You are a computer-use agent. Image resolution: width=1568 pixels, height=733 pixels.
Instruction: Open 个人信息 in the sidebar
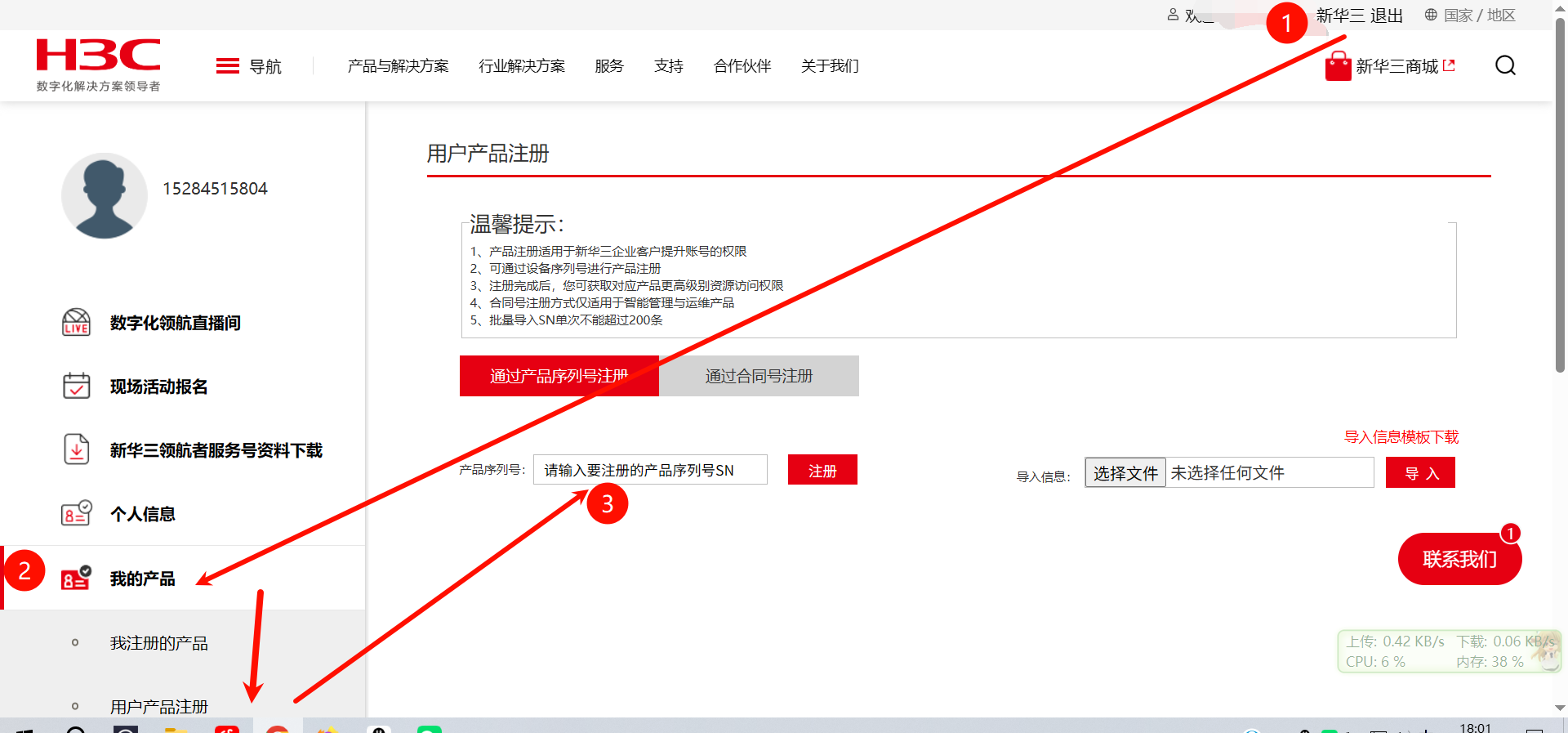pyautogui.click(x=143, y=514)
